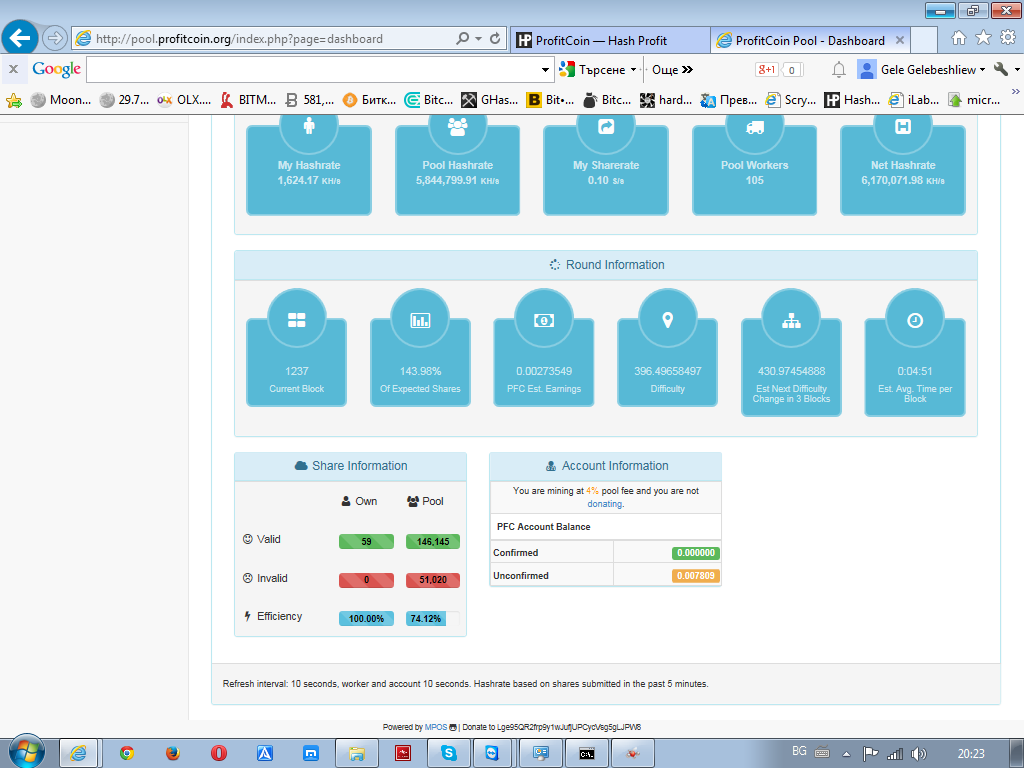Expand favorites bar overflow chevron
1024x768 pixels.
1016,91
